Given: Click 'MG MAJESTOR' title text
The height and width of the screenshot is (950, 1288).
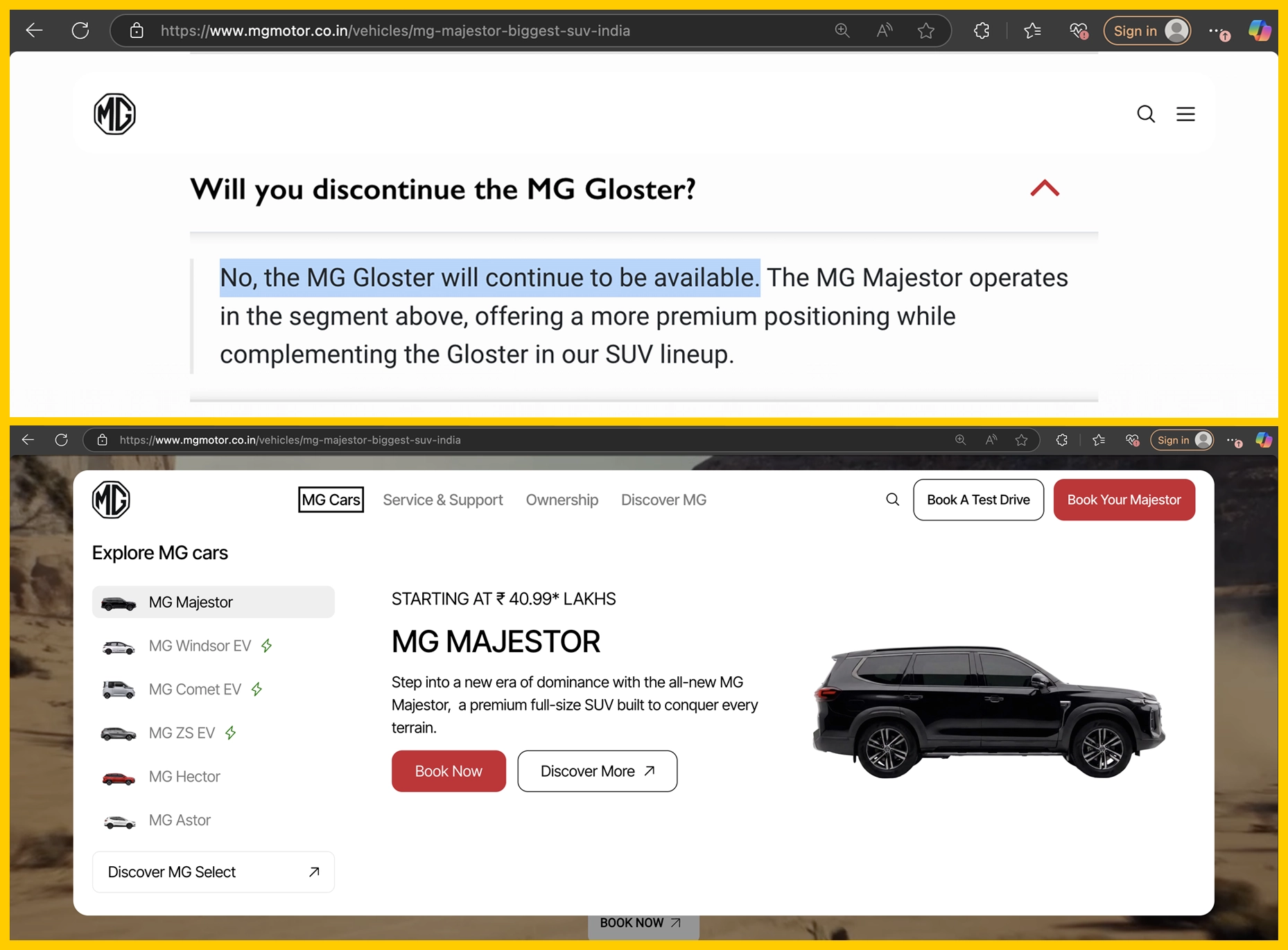Looking at the screenshot, I should (496, 642).
